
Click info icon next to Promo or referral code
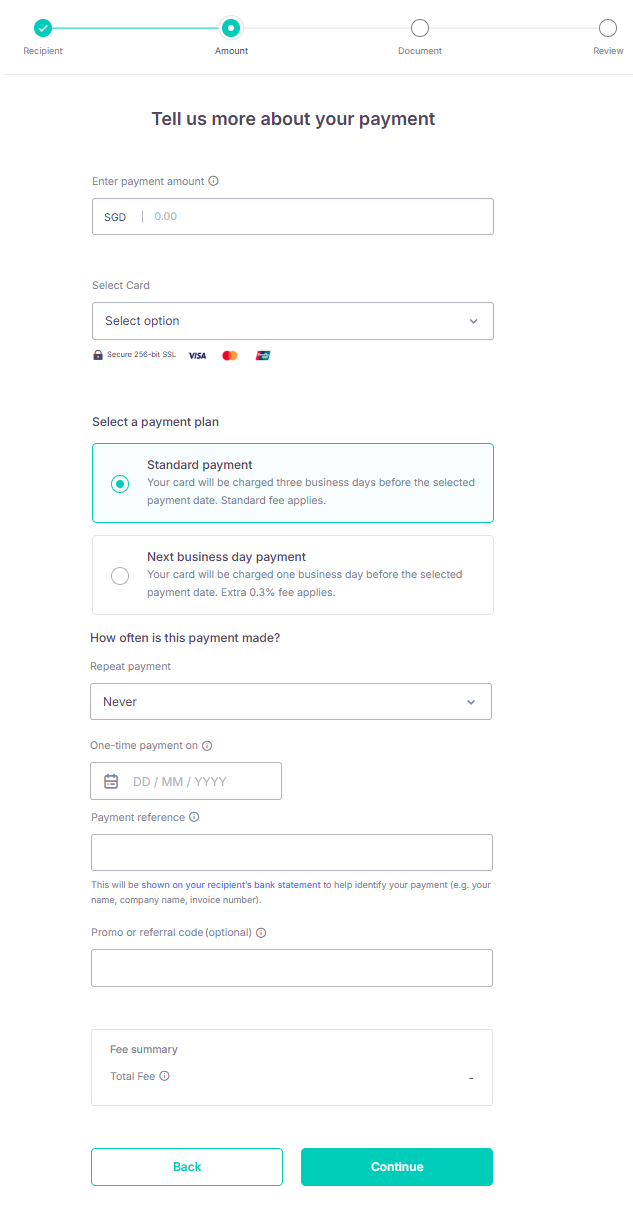pyautogui.click(x=261, y=933)
